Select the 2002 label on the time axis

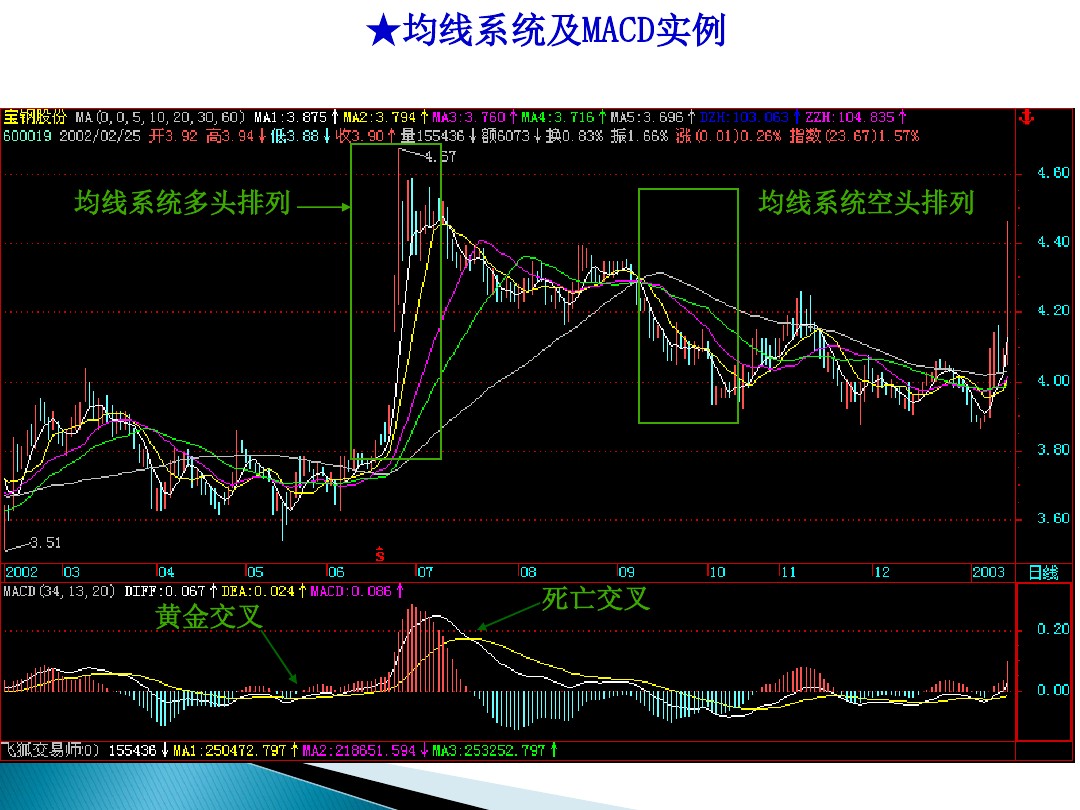[20, 570]
